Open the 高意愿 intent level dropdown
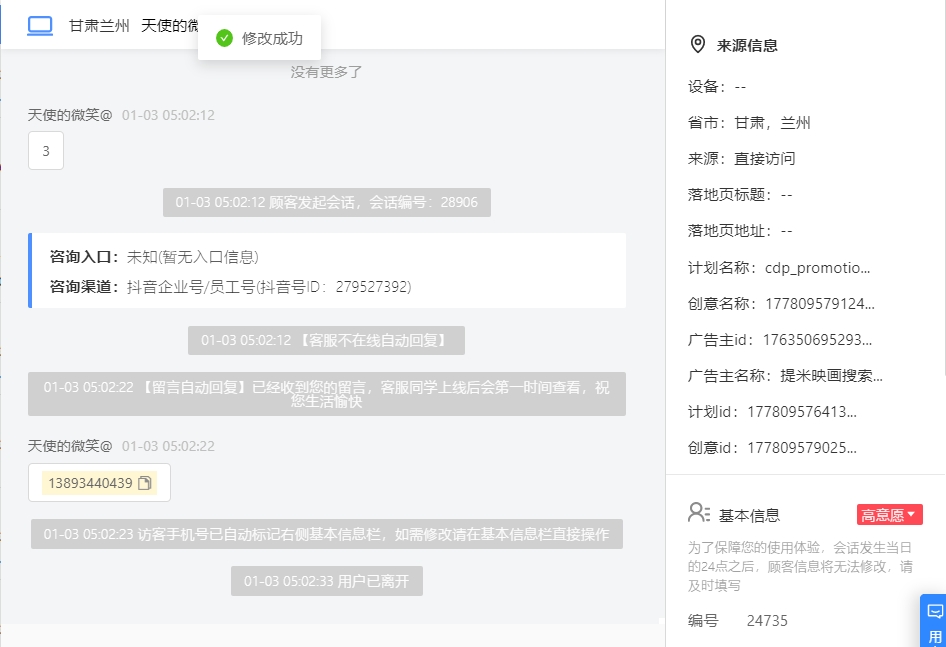The image size is (946, 647). click(889, 515)
